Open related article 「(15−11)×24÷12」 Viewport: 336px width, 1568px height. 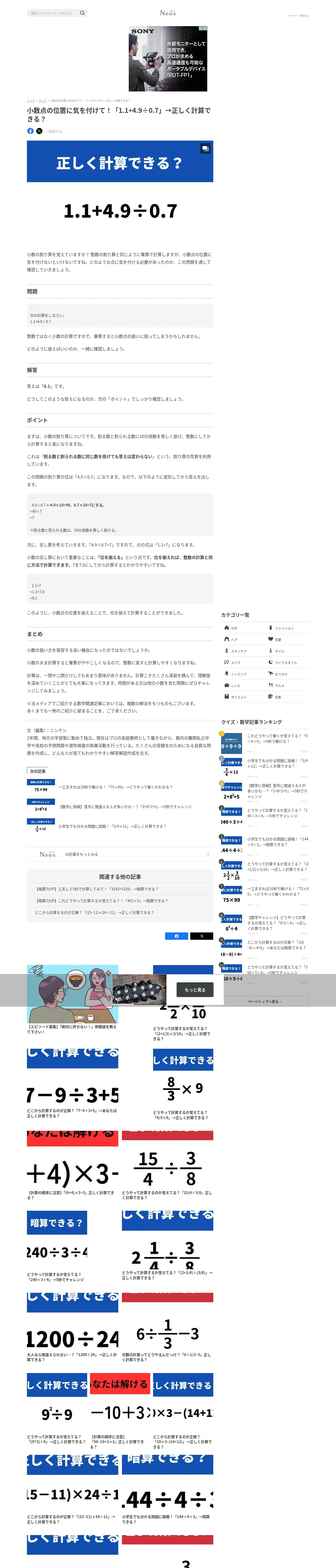click(x=94, y=912)
